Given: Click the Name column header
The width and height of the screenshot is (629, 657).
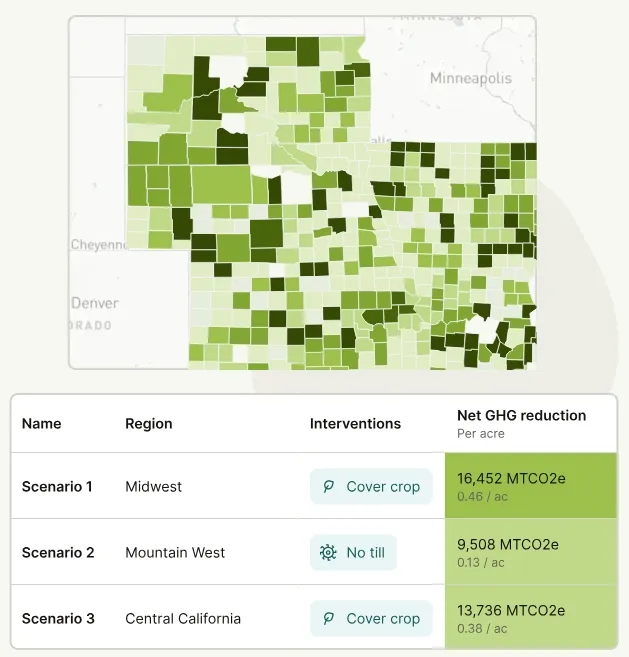Looking at the screenshot, I should pyautogui.click(x=42, y=424).
